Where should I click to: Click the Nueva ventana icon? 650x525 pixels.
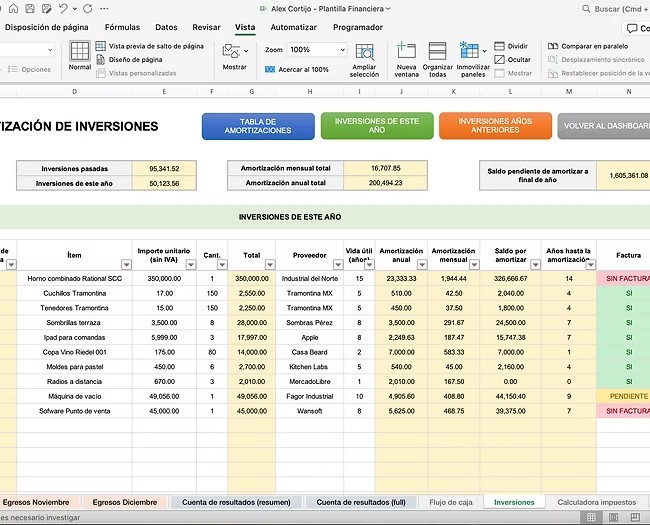point(406,52)
